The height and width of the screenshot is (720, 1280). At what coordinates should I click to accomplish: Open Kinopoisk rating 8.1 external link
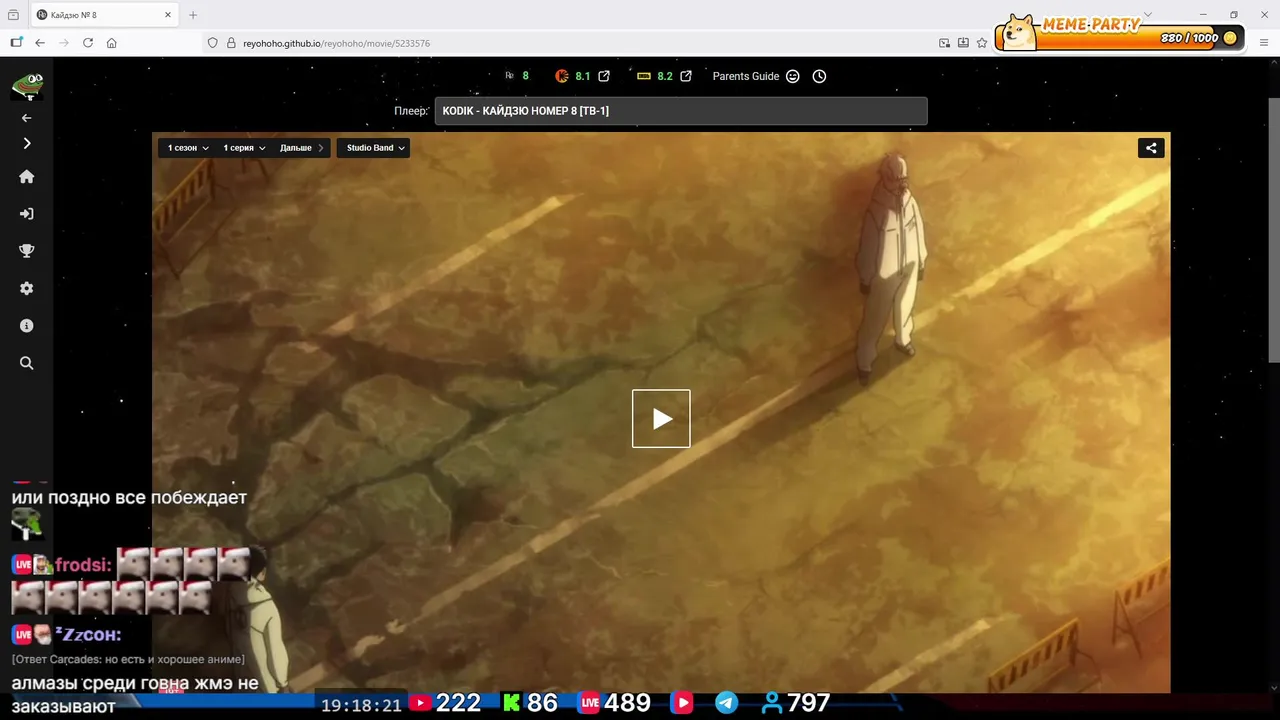(x=604, y=76)
